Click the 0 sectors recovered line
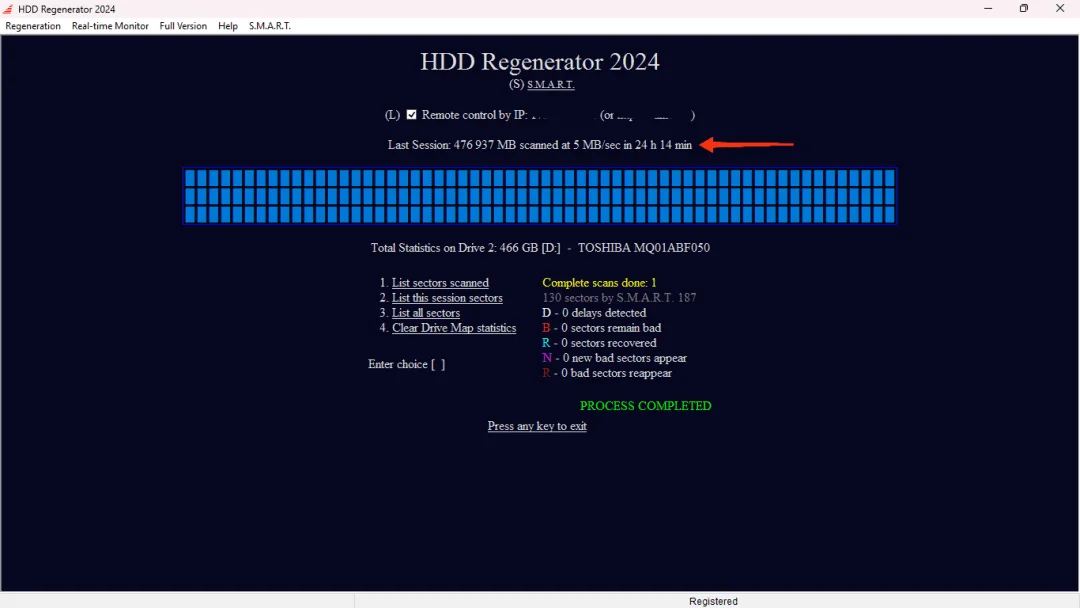The image size is (1080, 608). point(599,344)
